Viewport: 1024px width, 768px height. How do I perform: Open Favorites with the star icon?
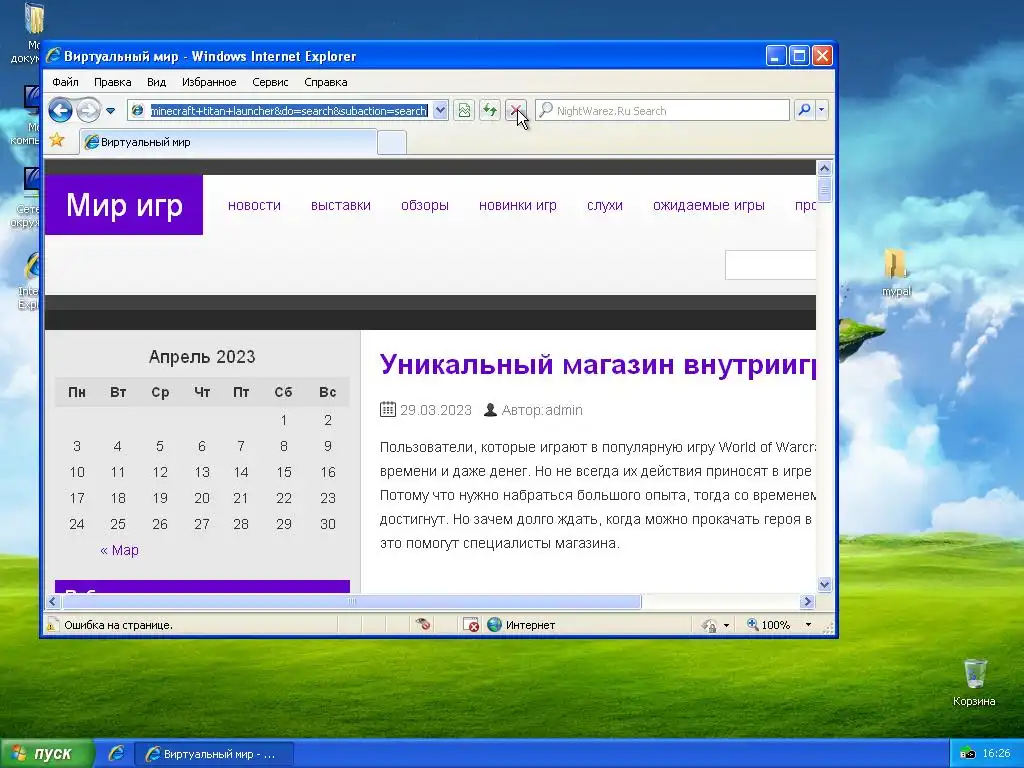pyautogui.click(x=57, y=140)
